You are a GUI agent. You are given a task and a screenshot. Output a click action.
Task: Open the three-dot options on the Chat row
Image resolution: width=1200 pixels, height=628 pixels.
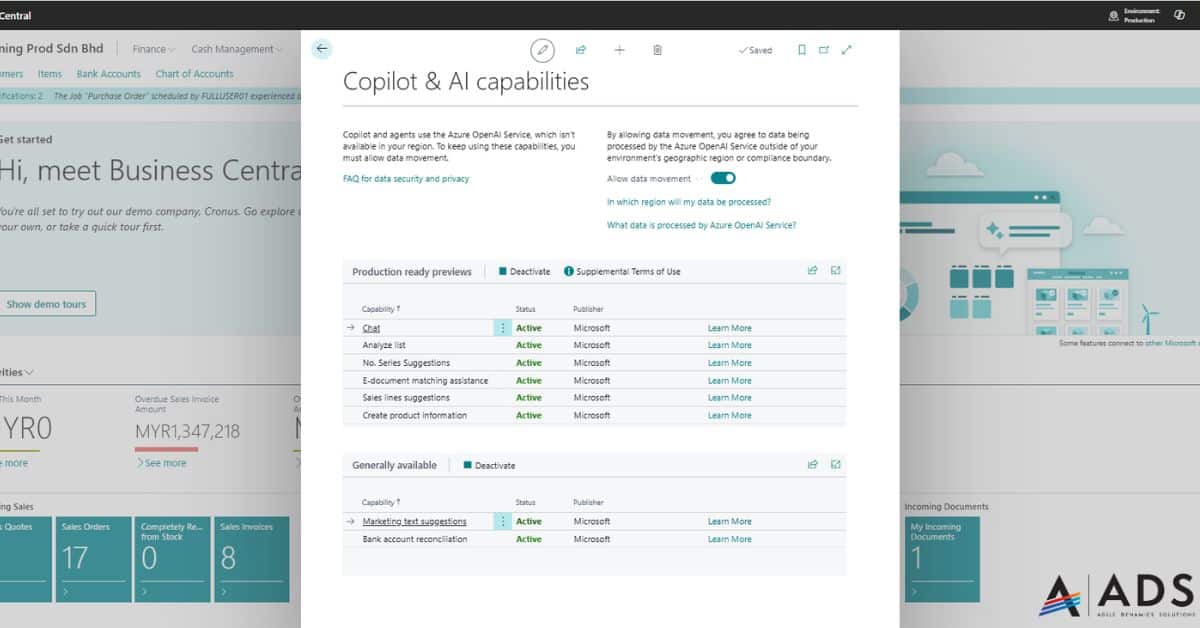502,327
